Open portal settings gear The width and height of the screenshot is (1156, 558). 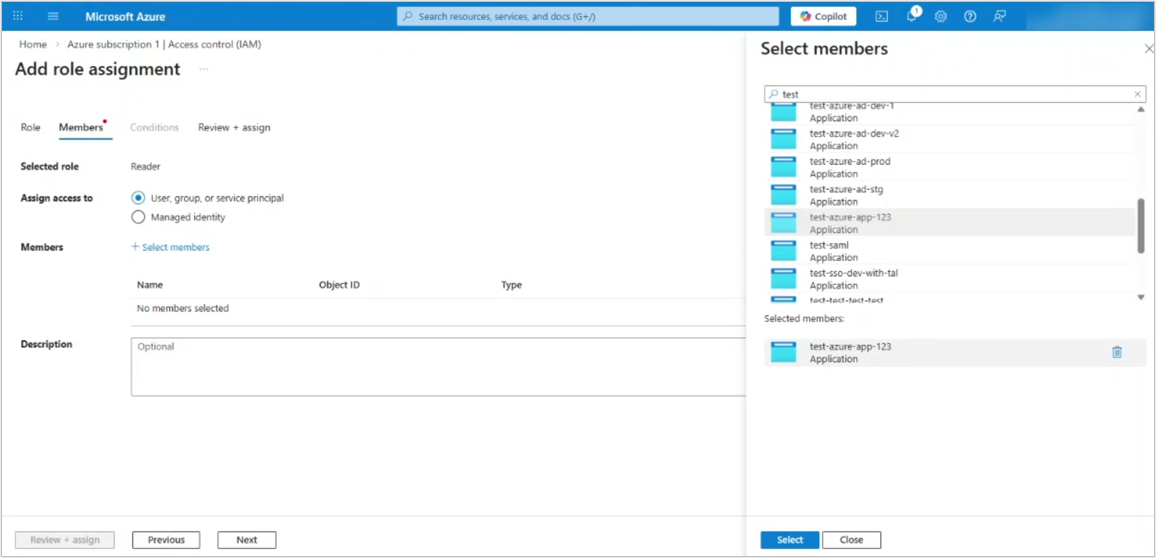coord(940,16)
